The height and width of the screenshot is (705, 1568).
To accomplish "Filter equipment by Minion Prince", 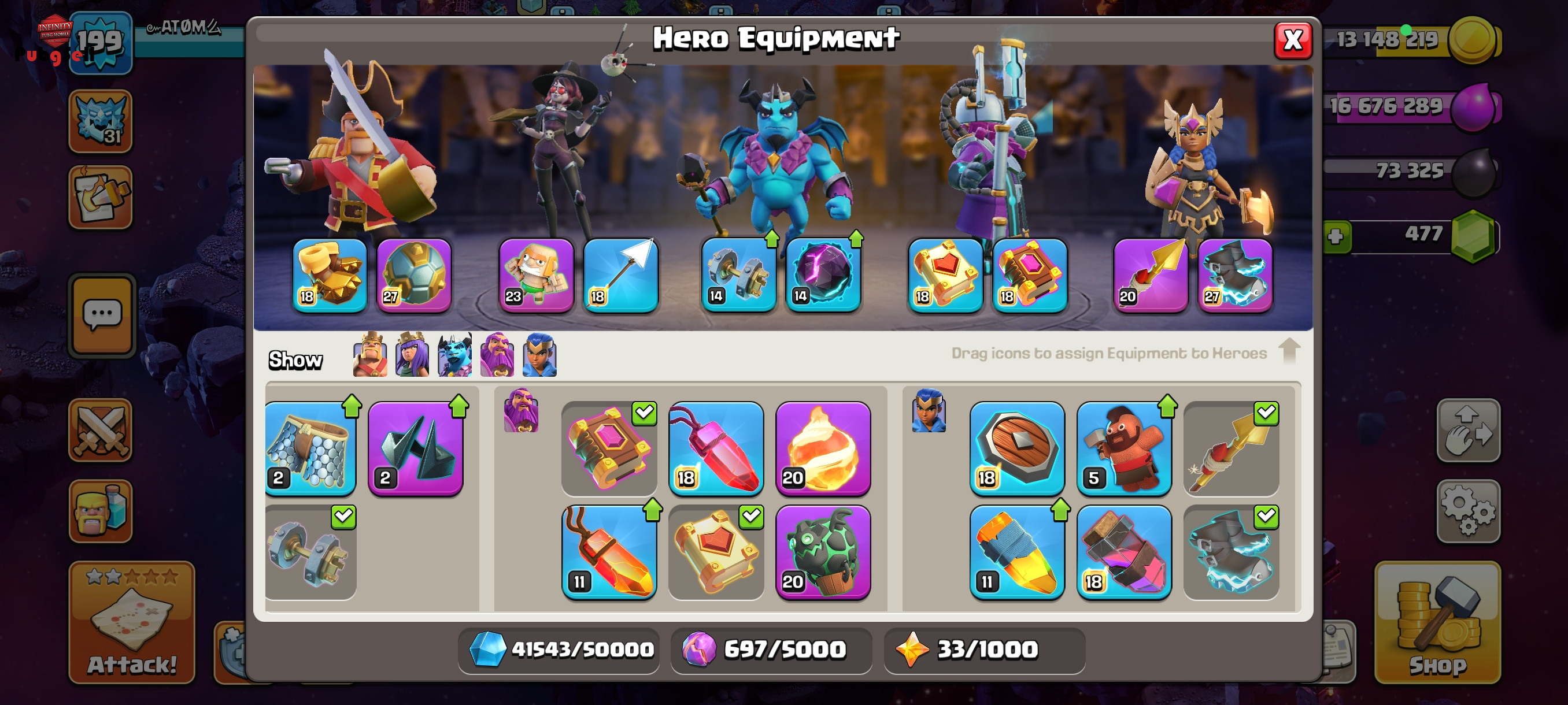I will [454, 355].
